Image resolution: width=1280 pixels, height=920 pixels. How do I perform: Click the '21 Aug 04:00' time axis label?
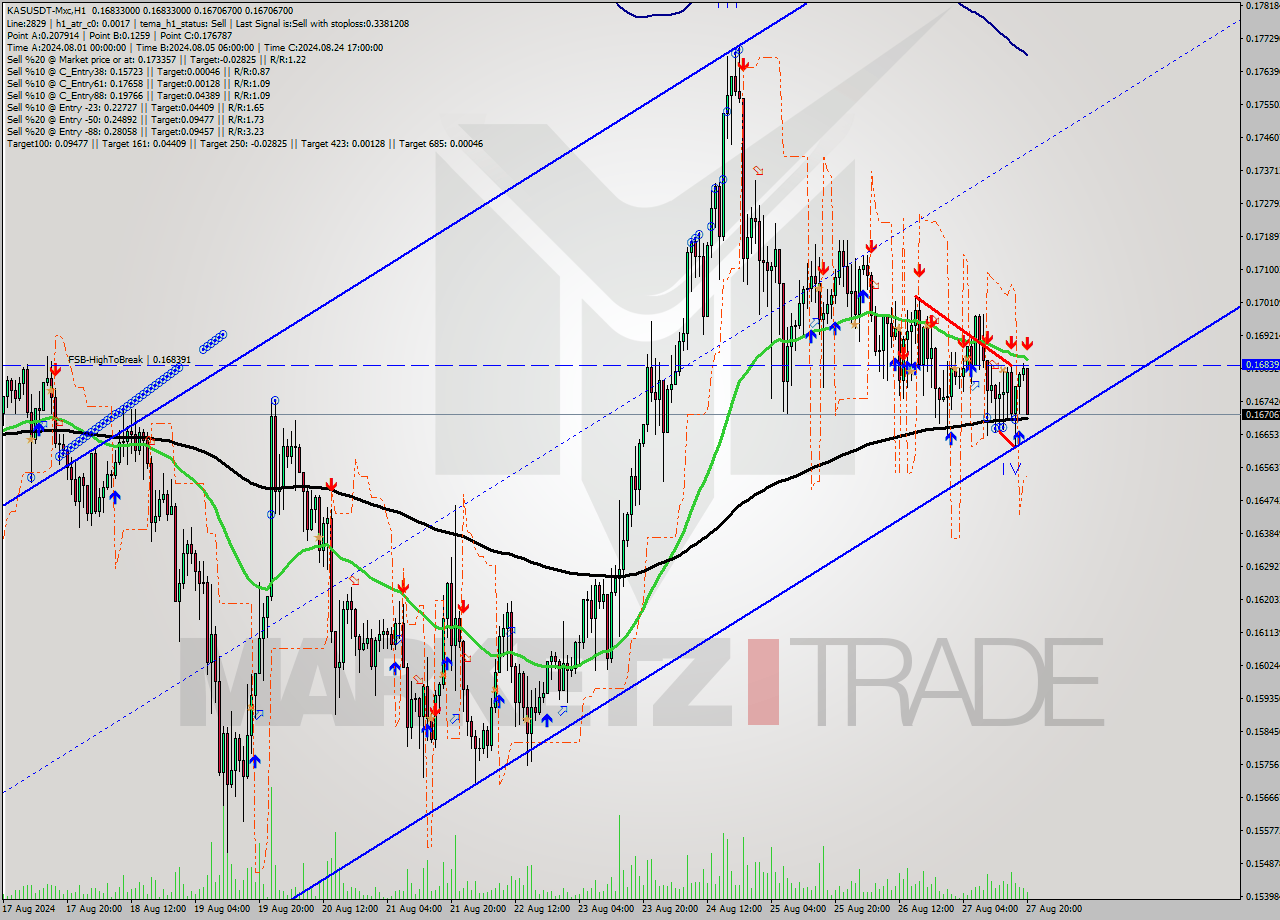(x=412, y=909)
